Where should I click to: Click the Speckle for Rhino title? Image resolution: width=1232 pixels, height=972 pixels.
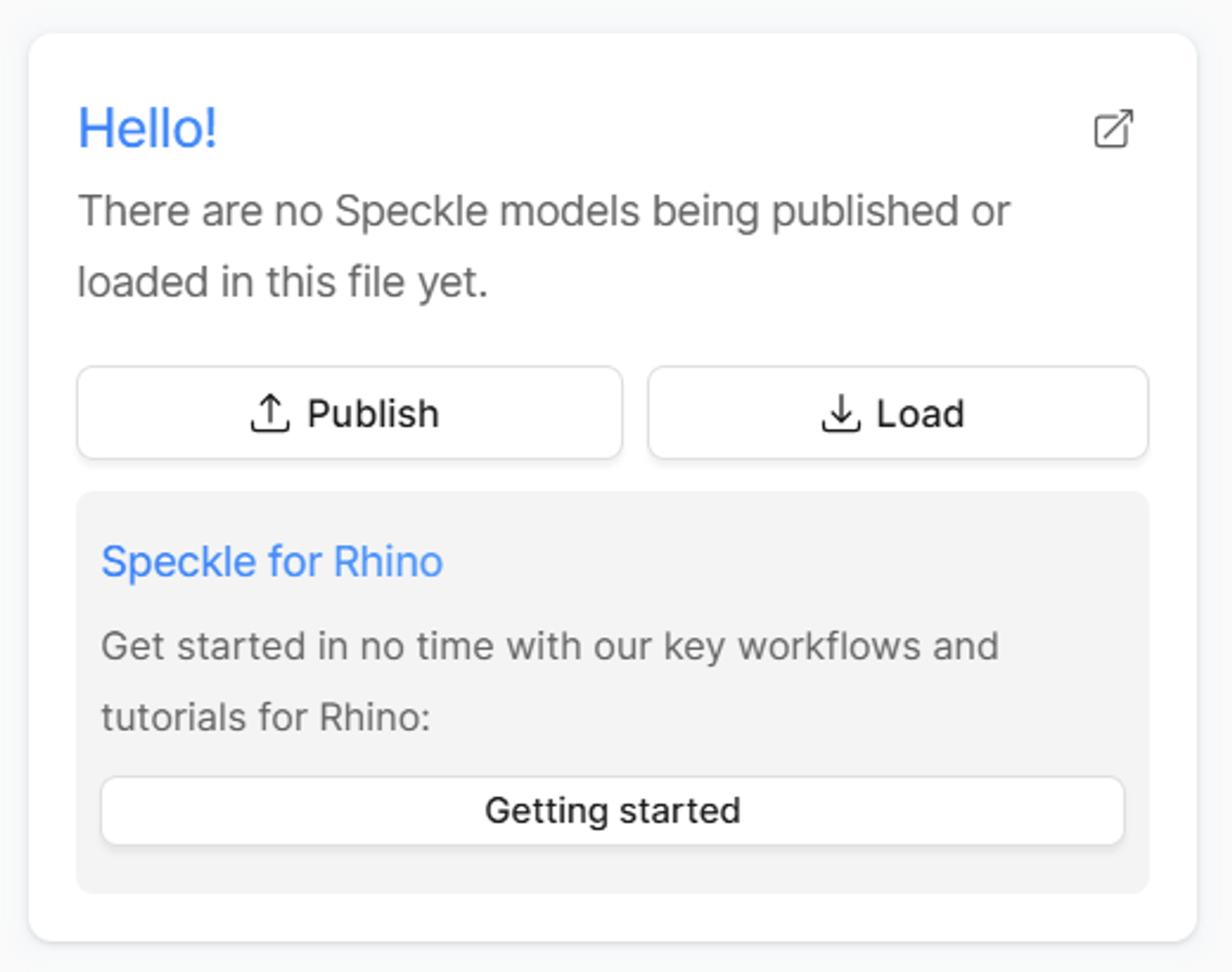(x=272, y=562)
